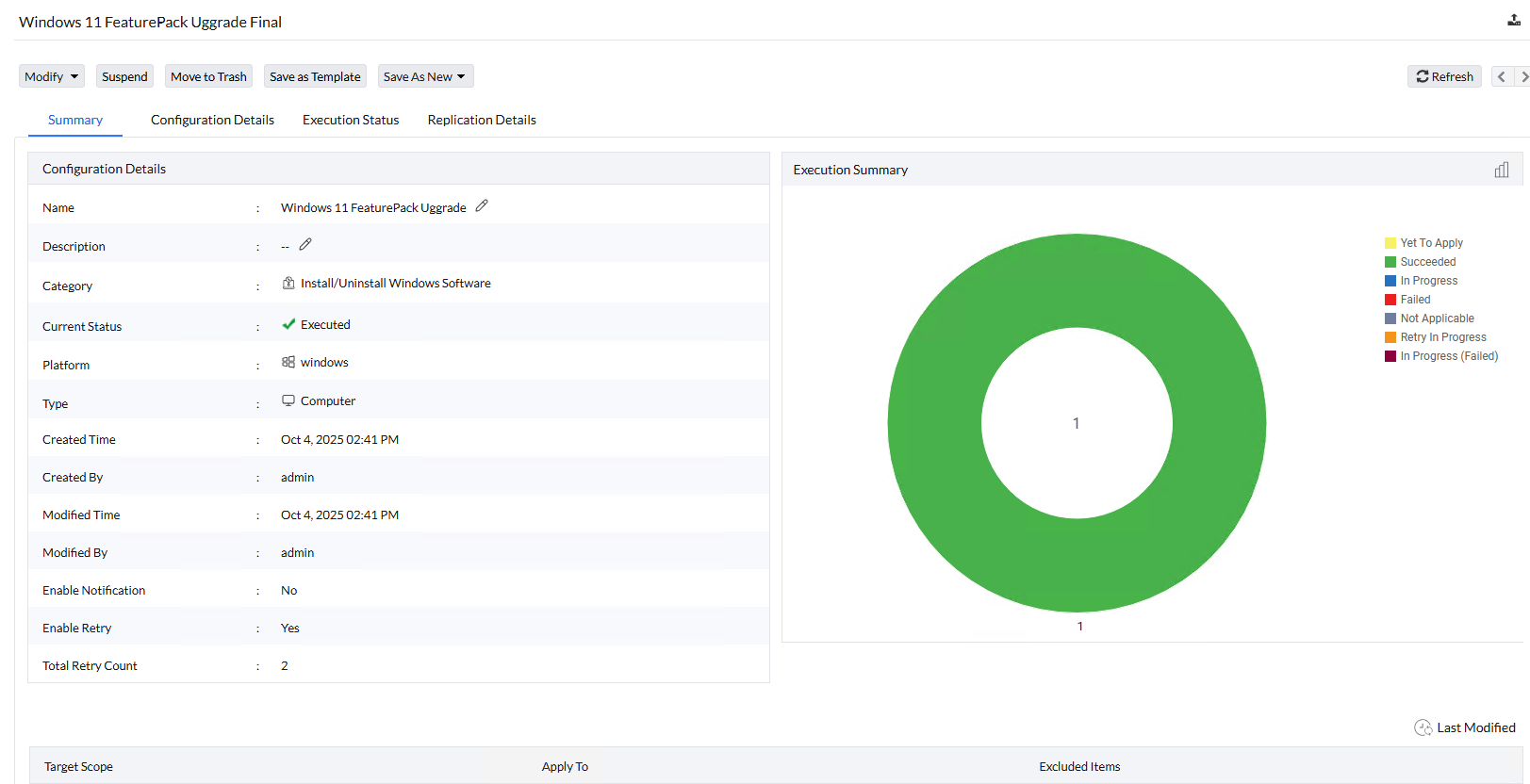
Task: Expand the Save As New dropdown
Action: 425,76
